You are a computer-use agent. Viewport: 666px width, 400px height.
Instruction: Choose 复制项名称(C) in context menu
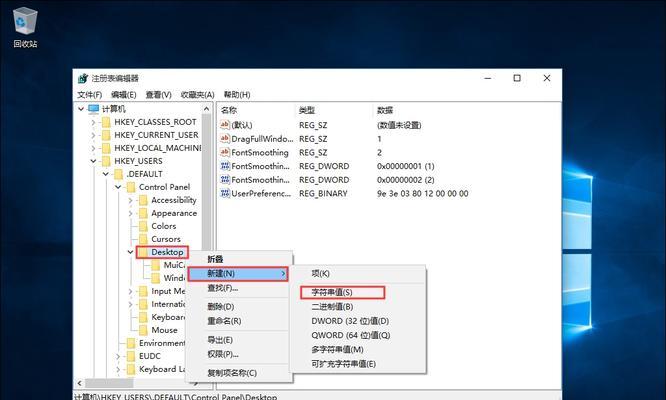tap(240, 373)
